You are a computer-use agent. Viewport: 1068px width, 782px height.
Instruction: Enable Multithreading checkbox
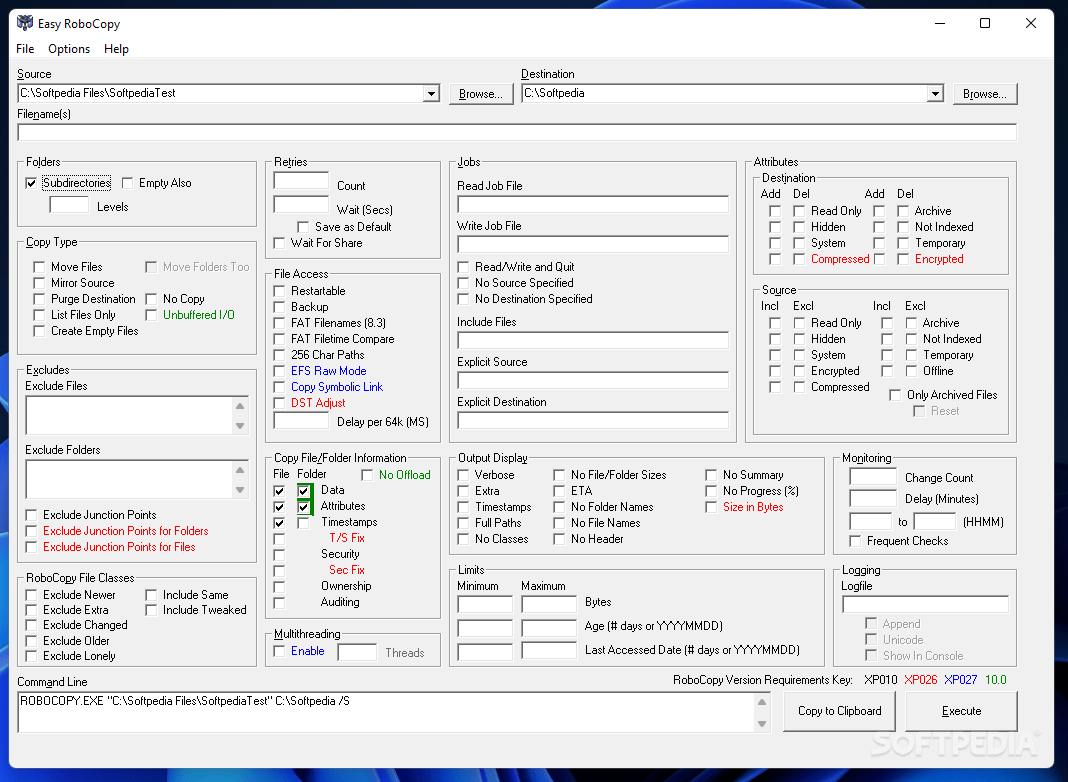(279, 651)
